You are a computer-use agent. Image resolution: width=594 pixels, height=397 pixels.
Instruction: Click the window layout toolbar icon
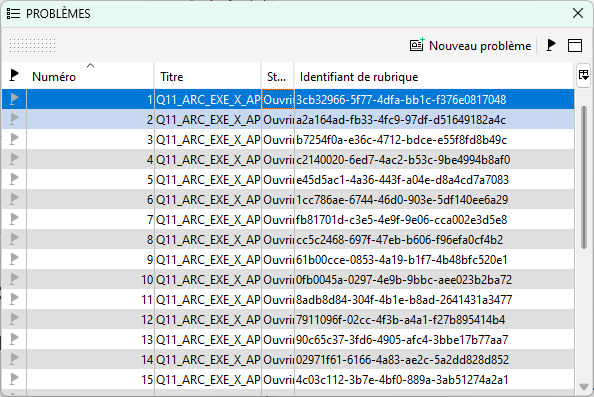(x=575, y=45)
